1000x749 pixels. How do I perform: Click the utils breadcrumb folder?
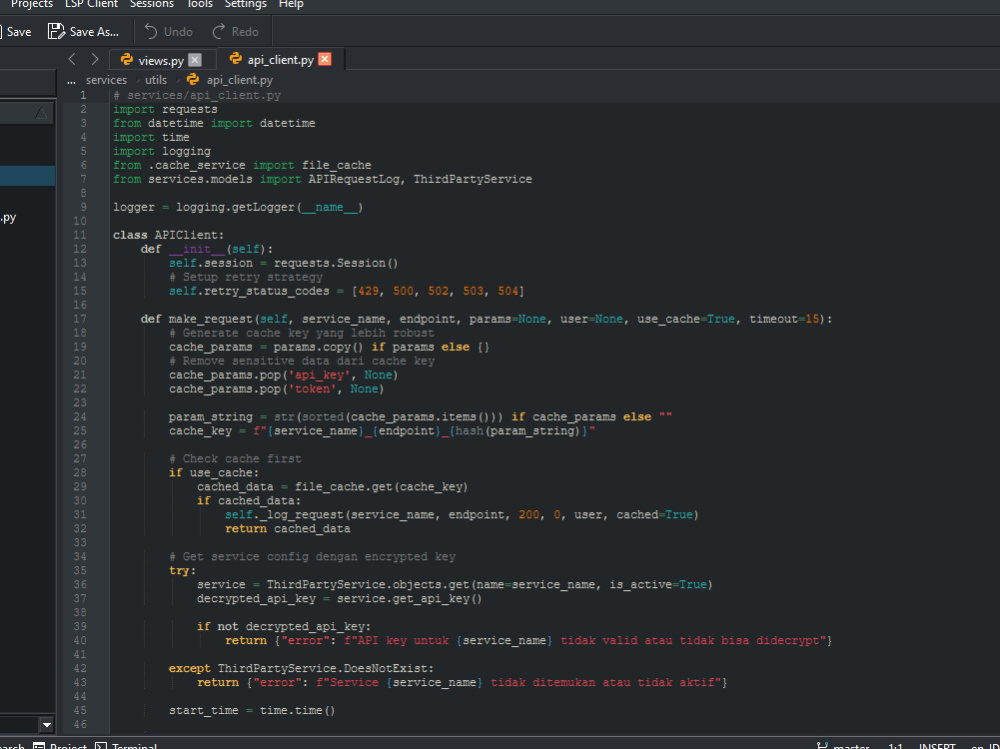pos(156,80)
